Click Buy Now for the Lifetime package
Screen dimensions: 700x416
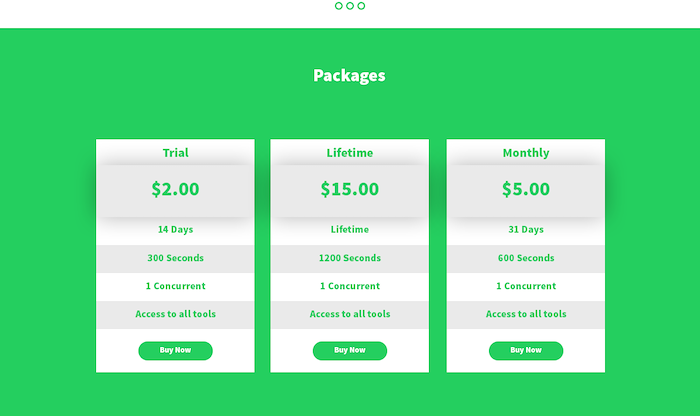click(x=350, y=350)
